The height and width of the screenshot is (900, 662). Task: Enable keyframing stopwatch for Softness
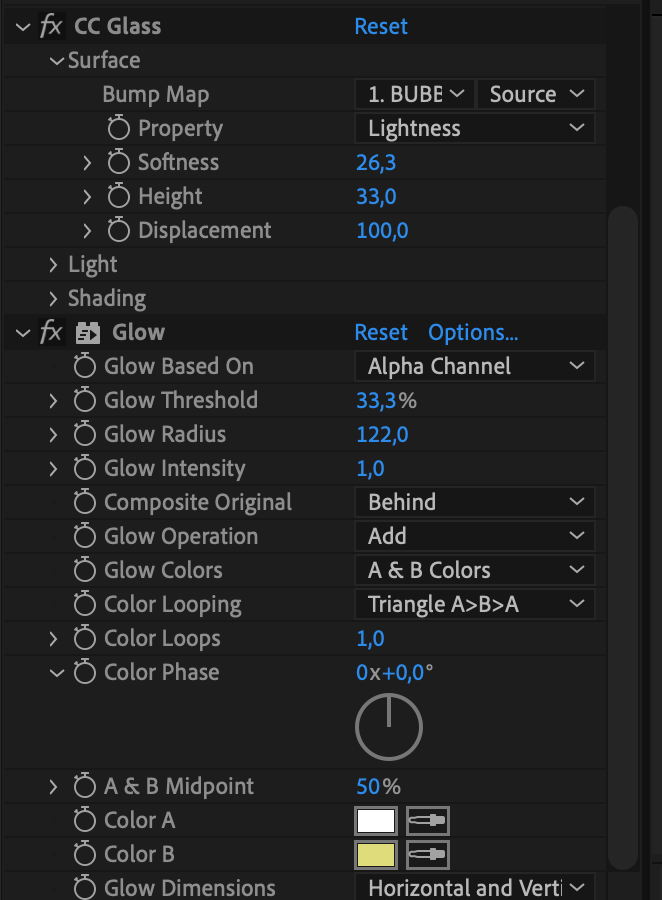(x=120, y=163)
